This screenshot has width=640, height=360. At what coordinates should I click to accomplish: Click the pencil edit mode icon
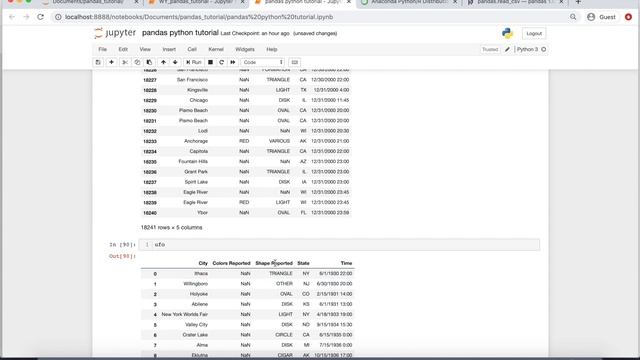click(x=507, y=49)
